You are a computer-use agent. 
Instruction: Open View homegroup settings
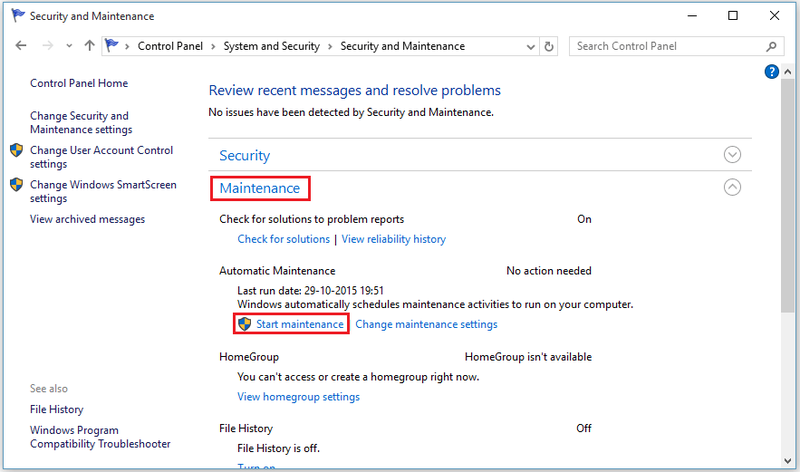298,397
